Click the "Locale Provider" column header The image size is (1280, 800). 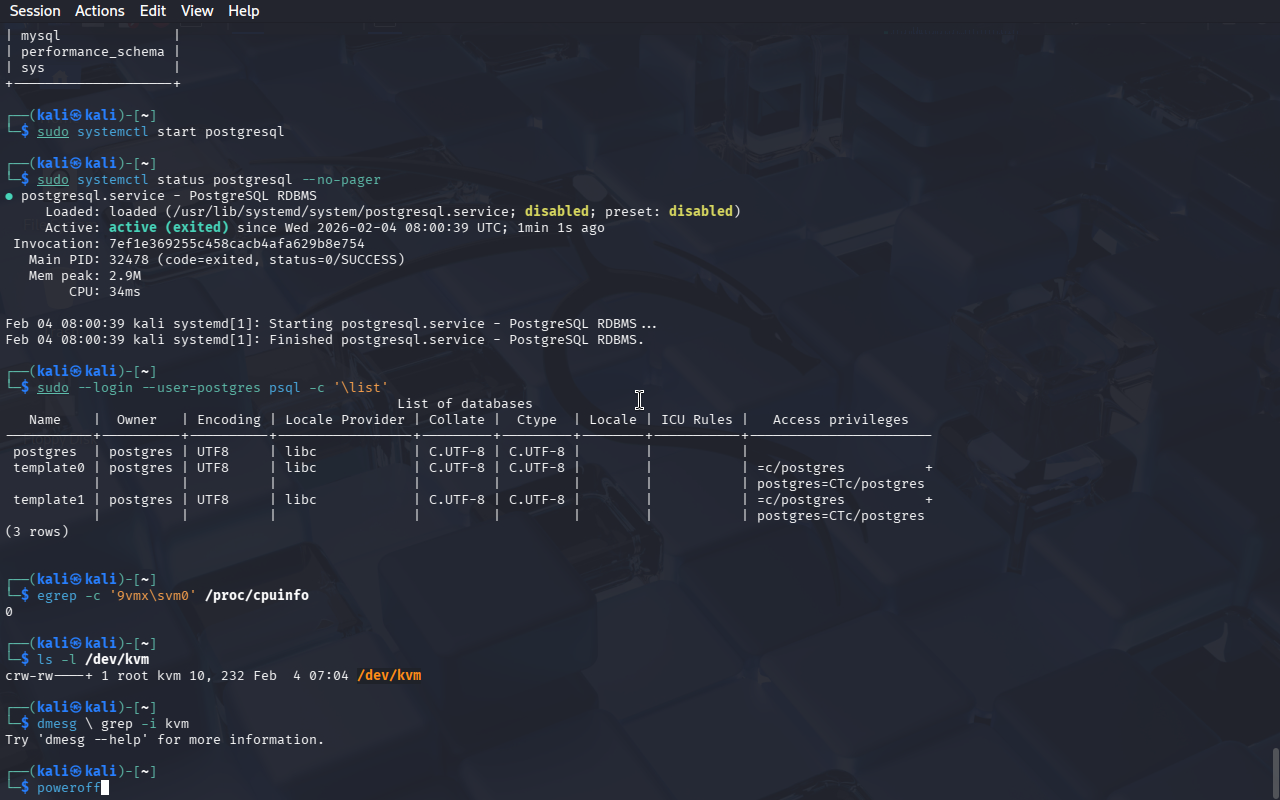pos(344,420)
